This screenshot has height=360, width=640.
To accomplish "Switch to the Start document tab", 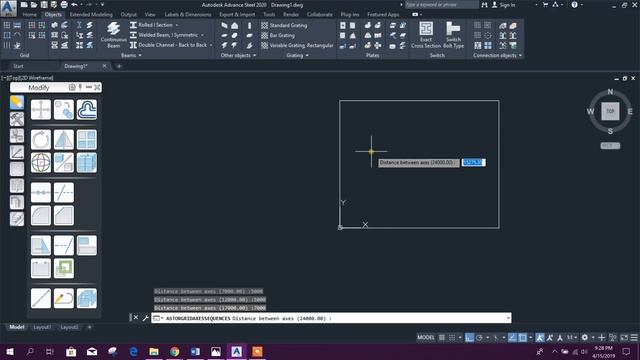I will [x=18, y=66].
